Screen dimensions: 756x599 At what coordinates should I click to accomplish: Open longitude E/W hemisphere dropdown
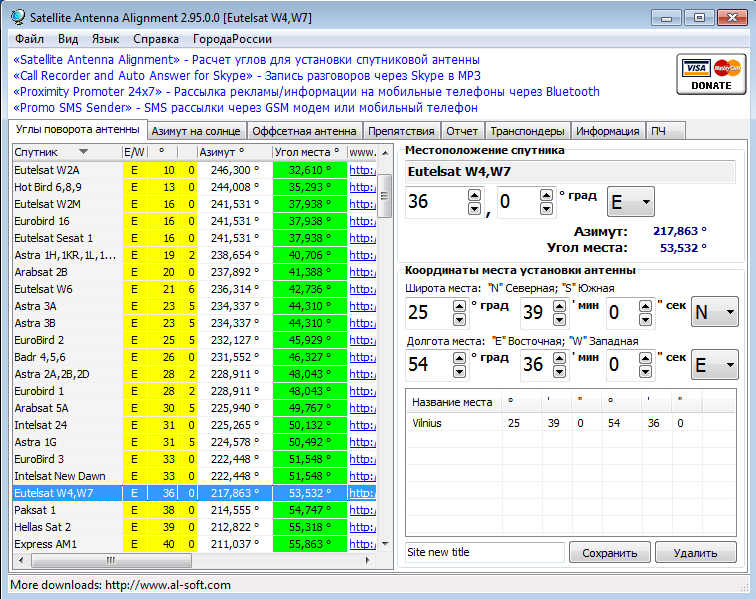click(715, 365)
